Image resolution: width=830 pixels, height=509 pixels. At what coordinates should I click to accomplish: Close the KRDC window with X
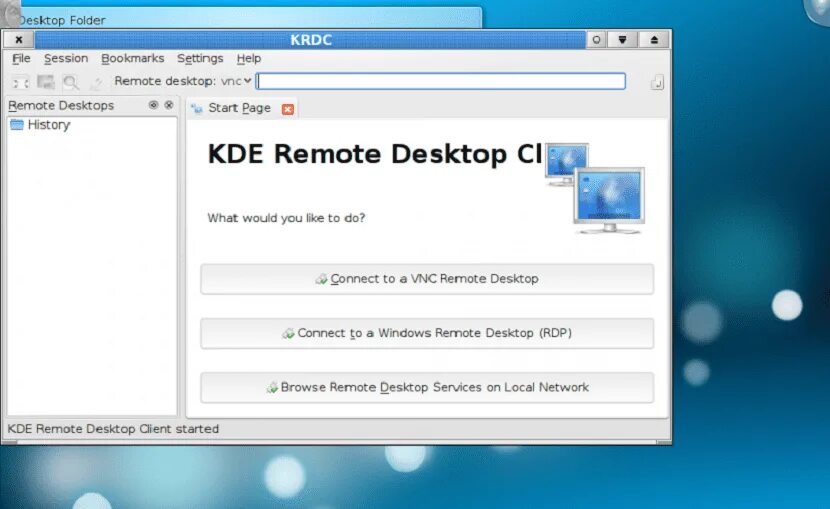click(x=19, y=40)
